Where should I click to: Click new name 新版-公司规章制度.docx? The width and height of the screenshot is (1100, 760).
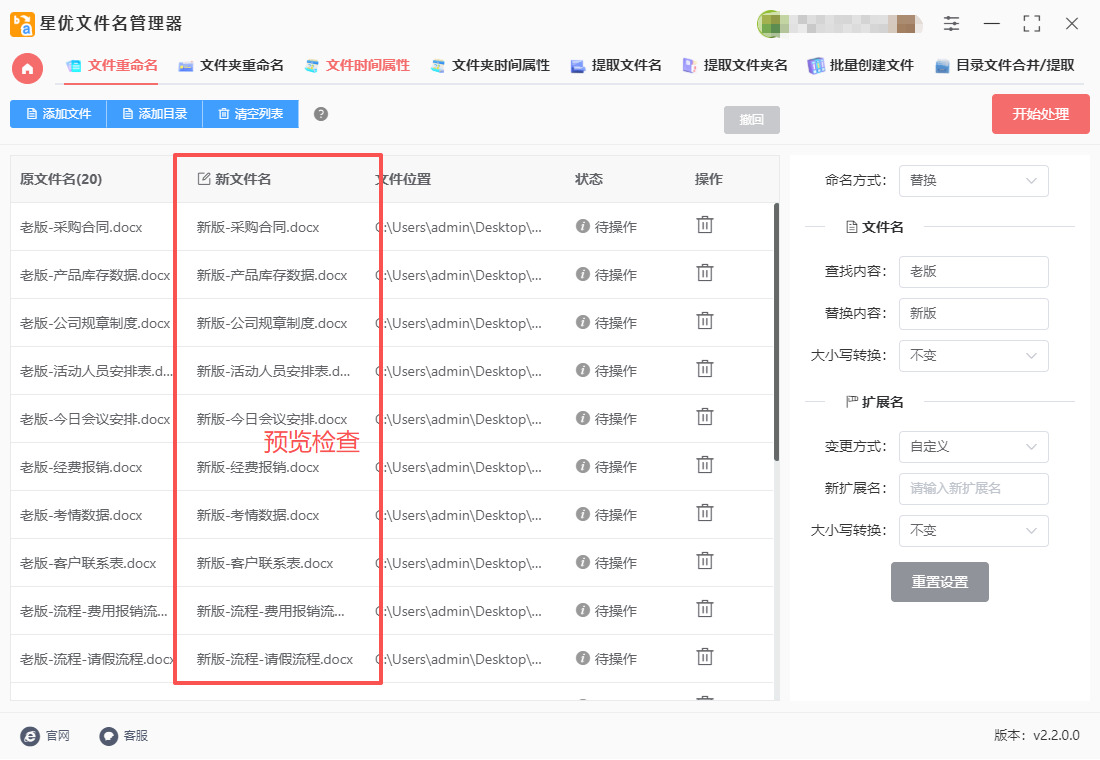click(x=271, y=324)
